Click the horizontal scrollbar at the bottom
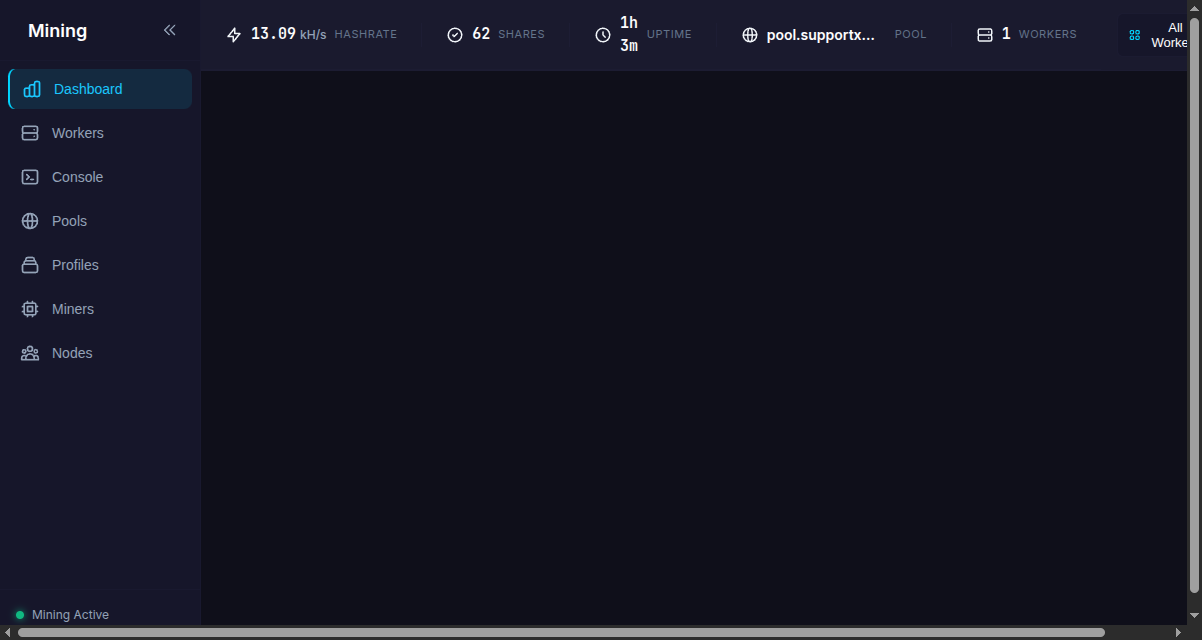 [x=560, y=632]
